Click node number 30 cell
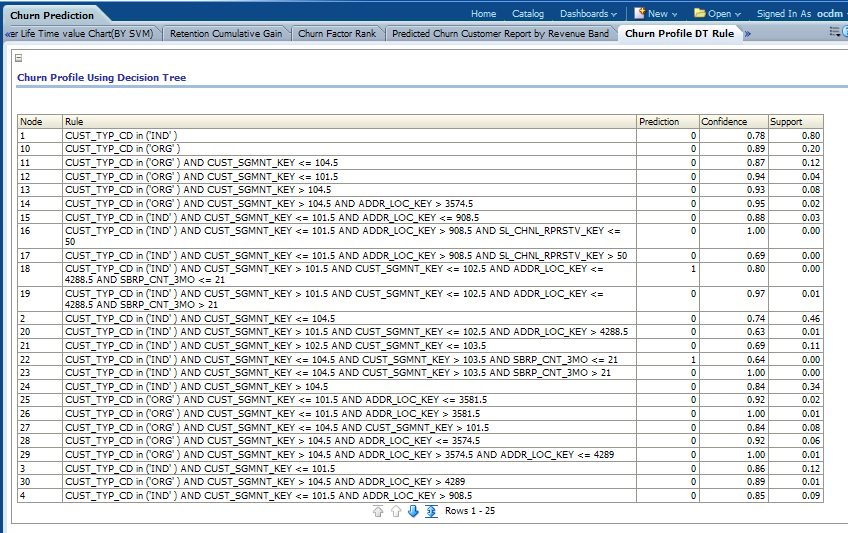The width and height of the screenshot is (848, 533). tap(40, 482)
